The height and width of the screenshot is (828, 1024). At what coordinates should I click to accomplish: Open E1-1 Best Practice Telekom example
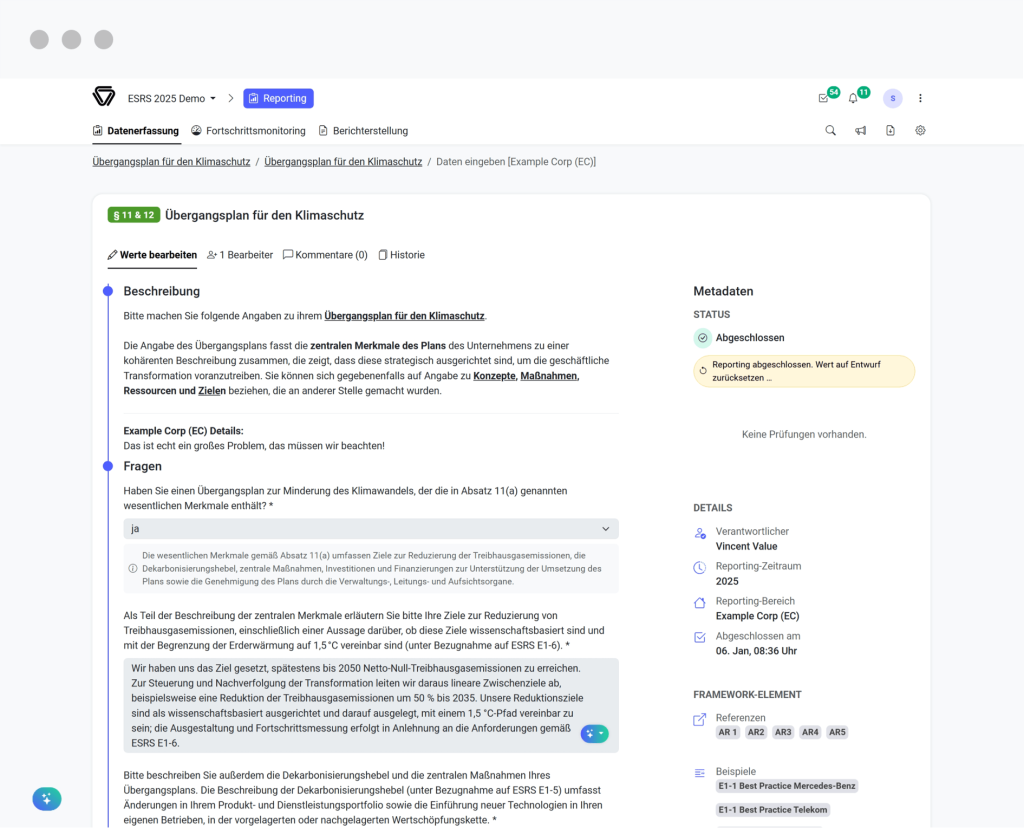[x=773, y=810]
